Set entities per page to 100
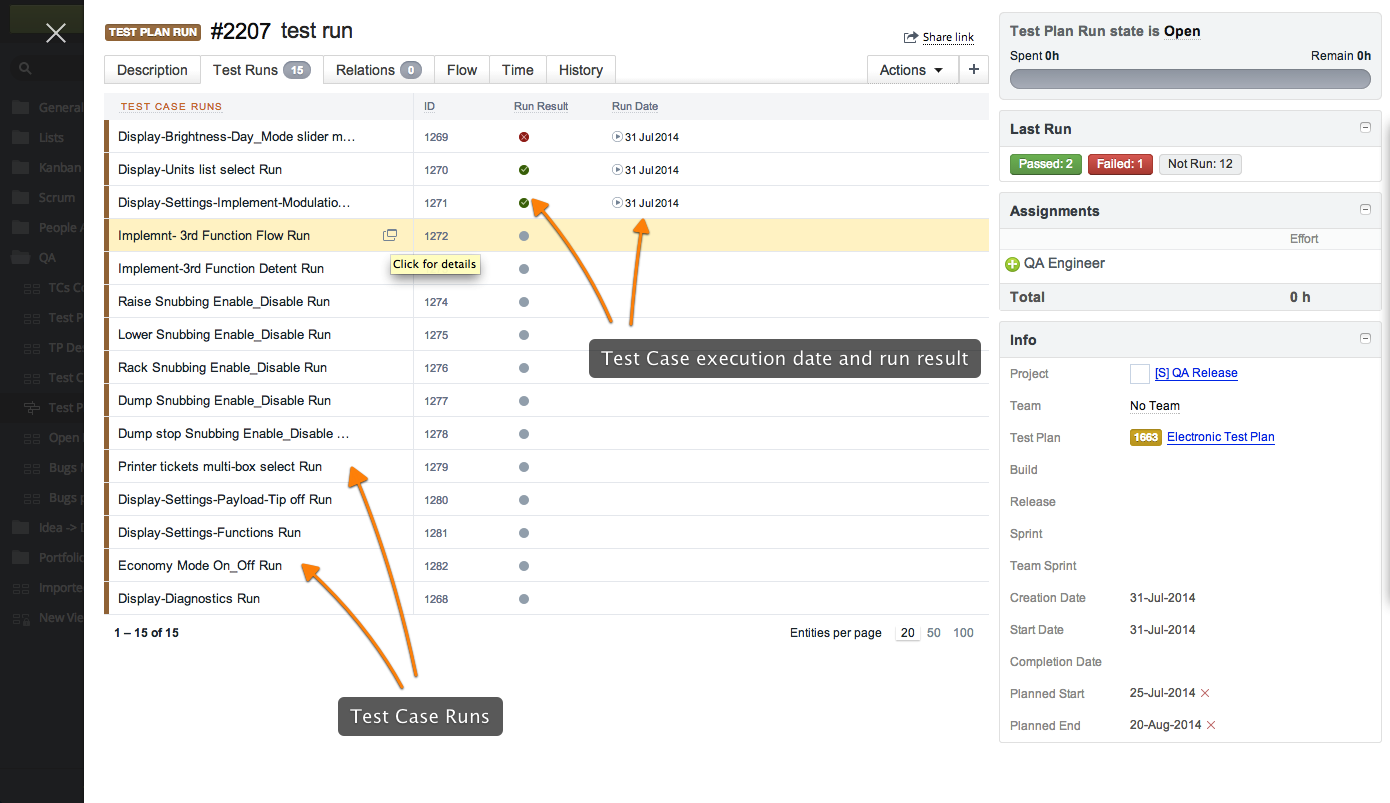 (x=963, y=633)
